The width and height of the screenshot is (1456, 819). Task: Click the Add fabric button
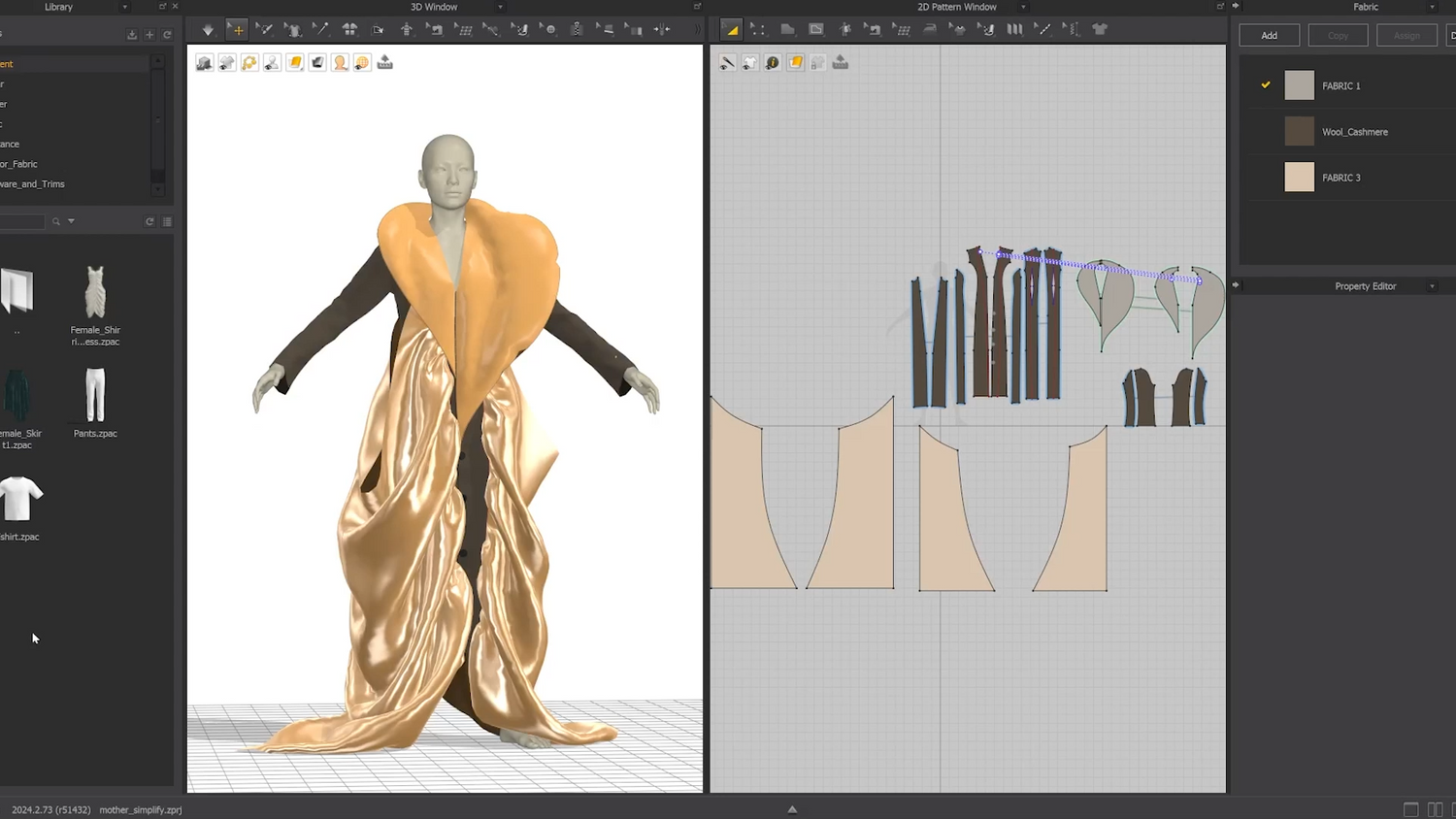point(1269,36)
